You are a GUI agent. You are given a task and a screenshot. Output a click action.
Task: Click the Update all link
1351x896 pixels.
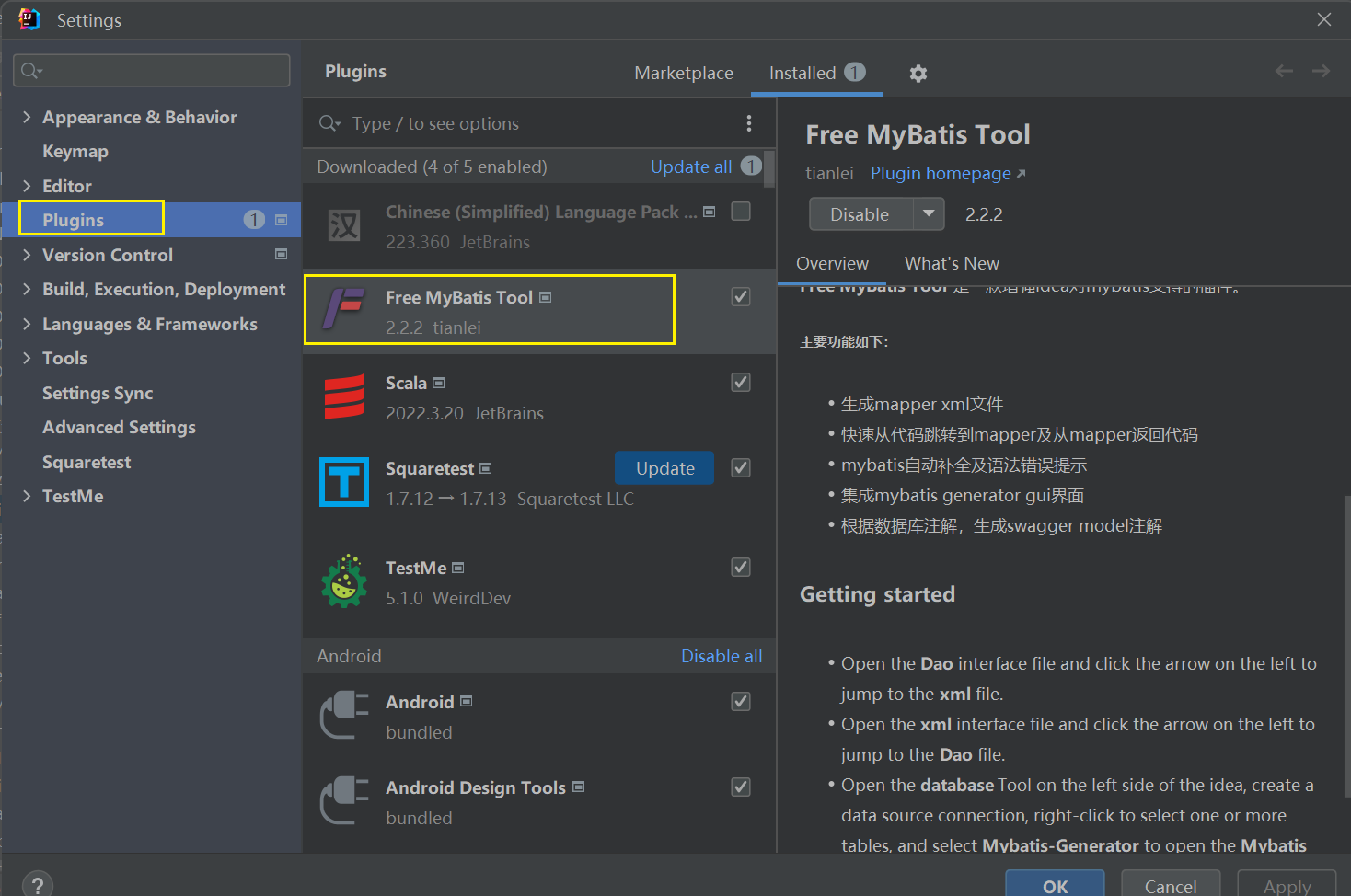(691, 167)
